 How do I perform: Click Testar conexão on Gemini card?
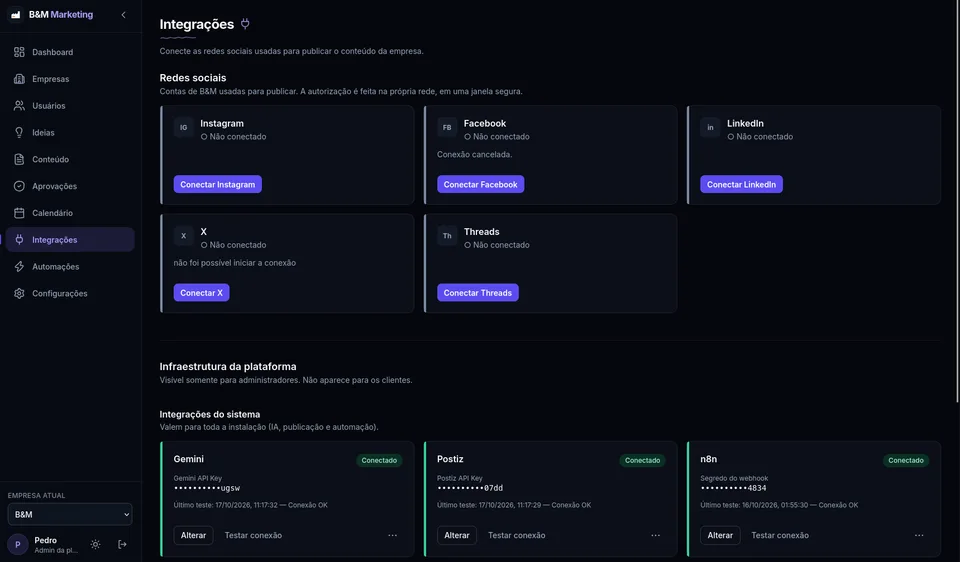pyautogui.click(x=253, y=535)
